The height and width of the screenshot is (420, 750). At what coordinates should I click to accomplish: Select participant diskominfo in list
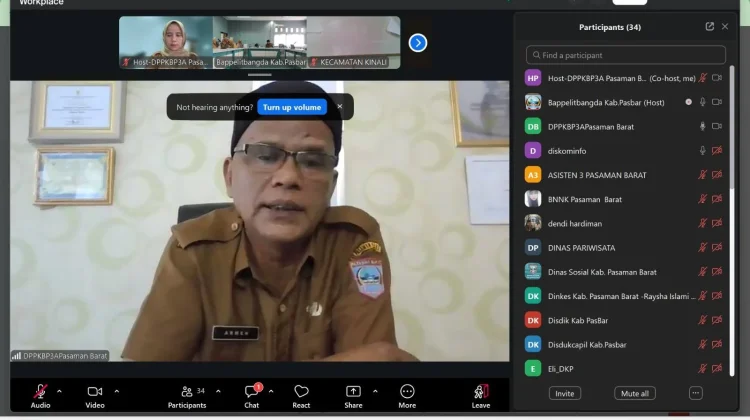[x=625, y=151]
